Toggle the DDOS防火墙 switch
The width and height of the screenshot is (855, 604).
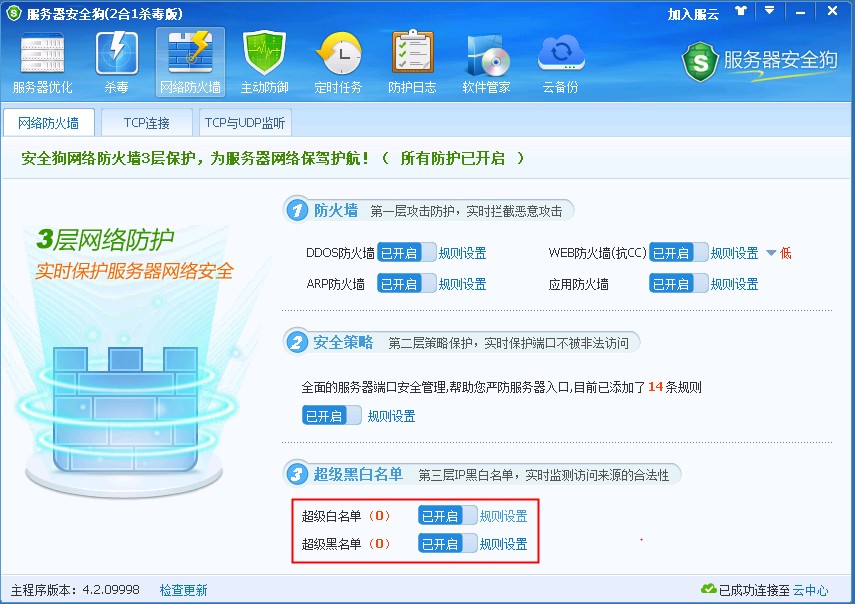(406, 253)
